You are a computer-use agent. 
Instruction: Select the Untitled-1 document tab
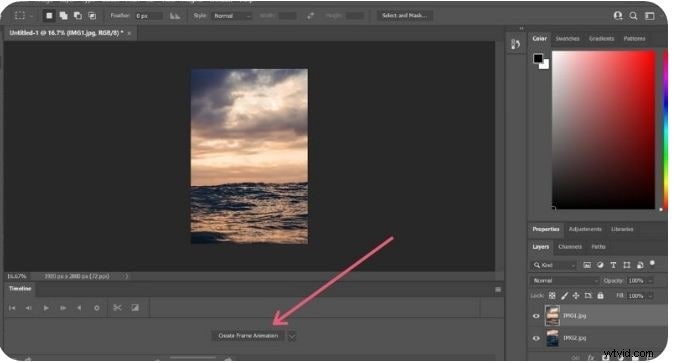(x=66, y=33)
